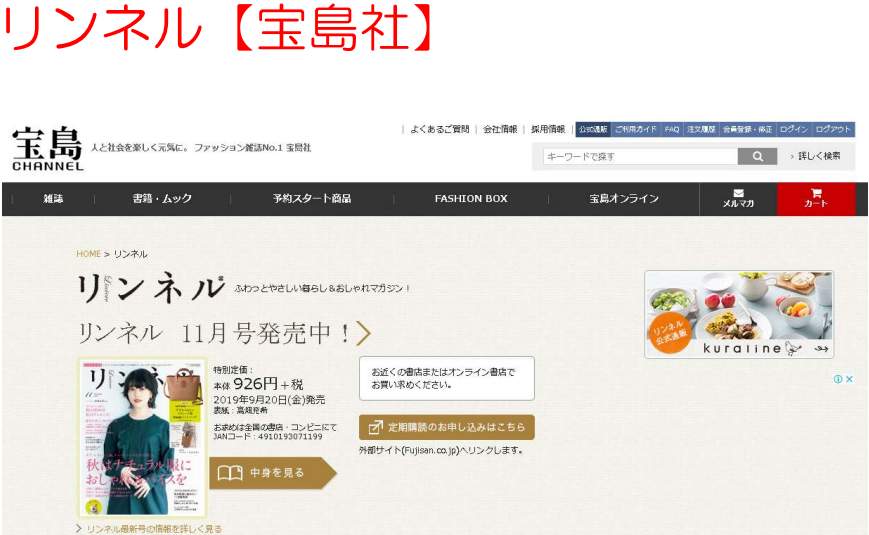Click the 公式通販 tab
The image size is (869, 535).
(x=593, y=129)
